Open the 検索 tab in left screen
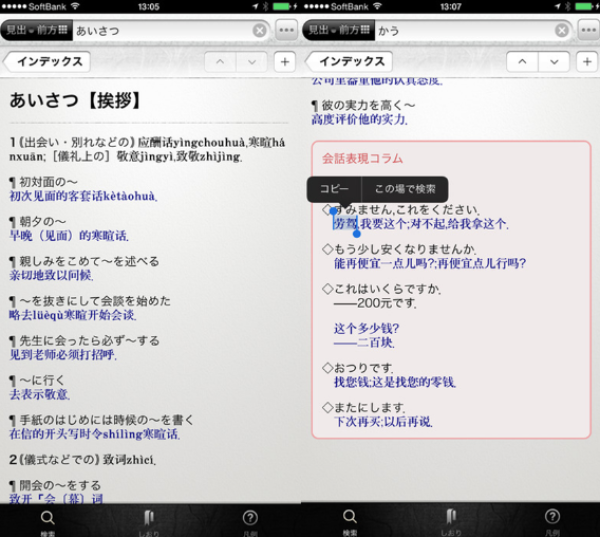 [x=47, y=522]
